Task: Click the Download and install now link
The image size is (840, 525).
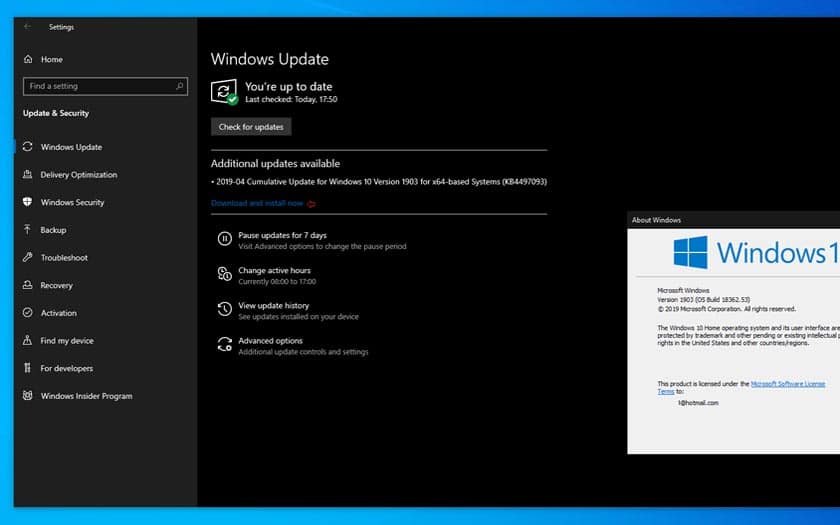Action: point(257,203)
